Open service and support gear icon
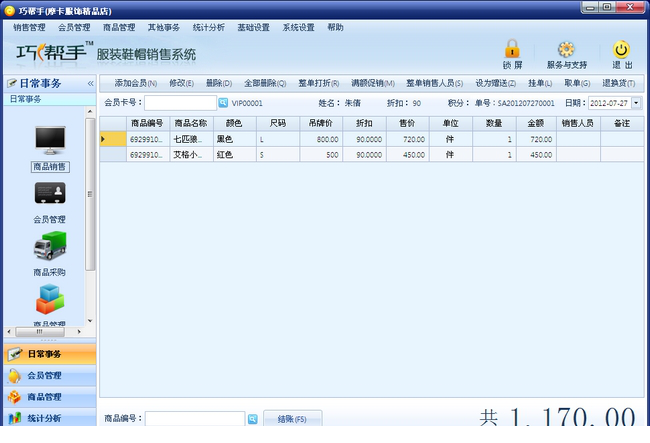This screenshot has width=650, height=443. pyautogui.click(x=566, y=49)
